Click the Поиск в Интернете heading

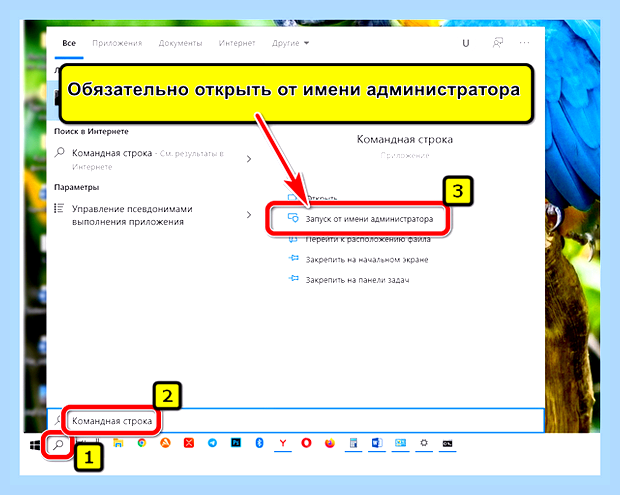pos(91,132)
